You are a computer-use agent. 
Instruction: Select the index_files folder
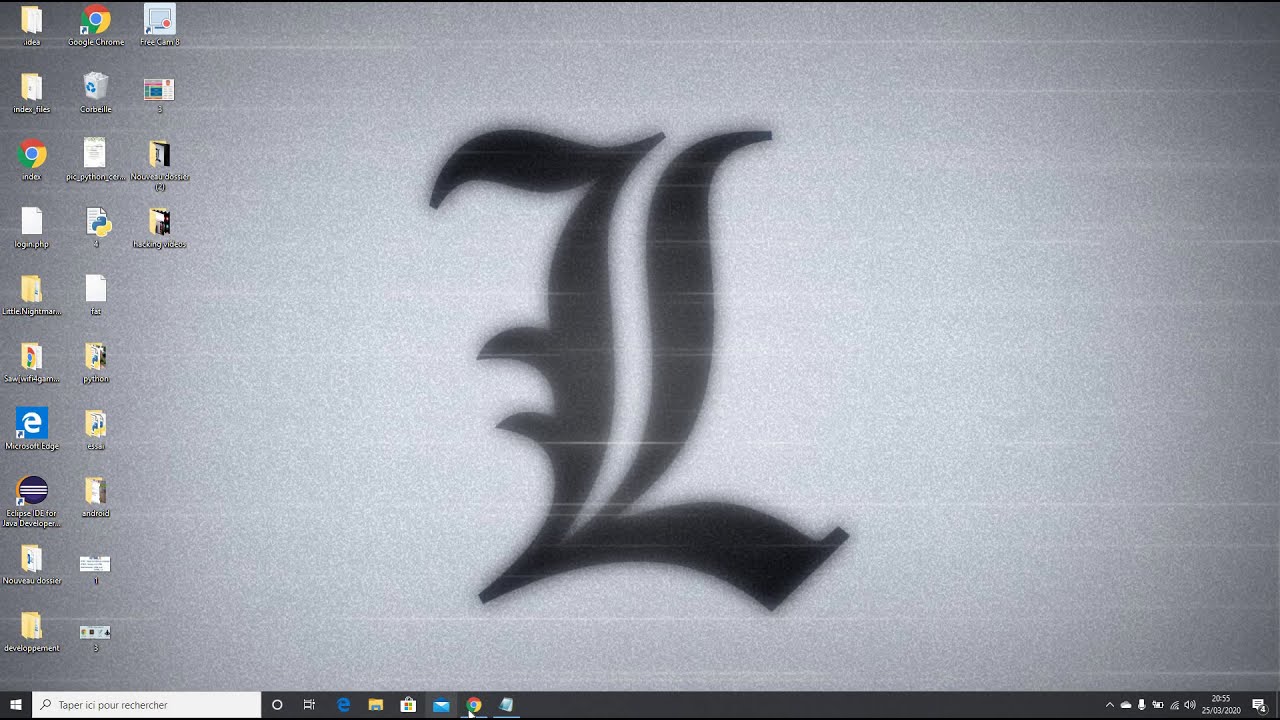coord(32,91)
